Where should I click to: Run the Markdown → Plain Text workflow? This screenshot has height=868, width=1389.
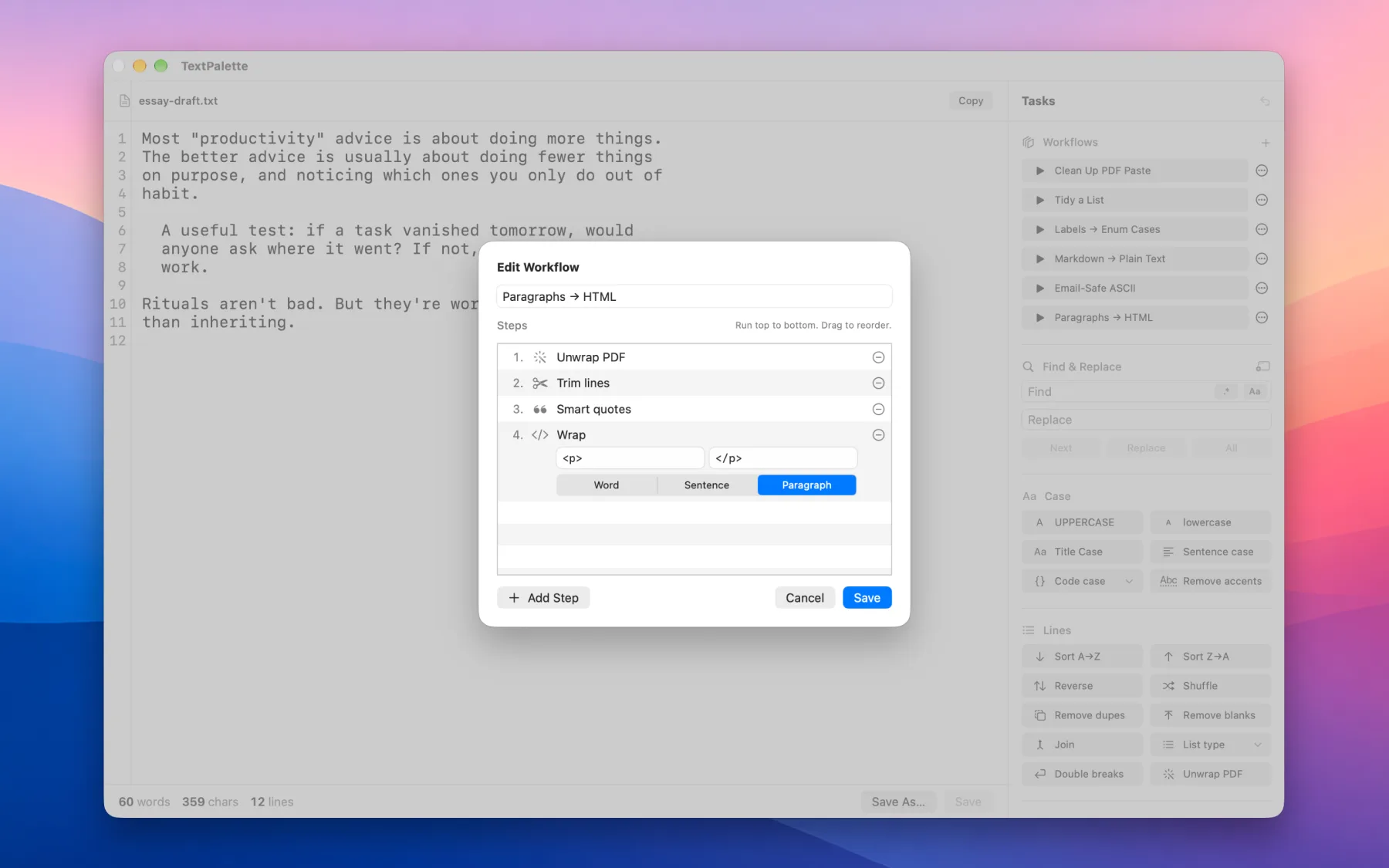pyautogui.click(x=1134, y=258)
